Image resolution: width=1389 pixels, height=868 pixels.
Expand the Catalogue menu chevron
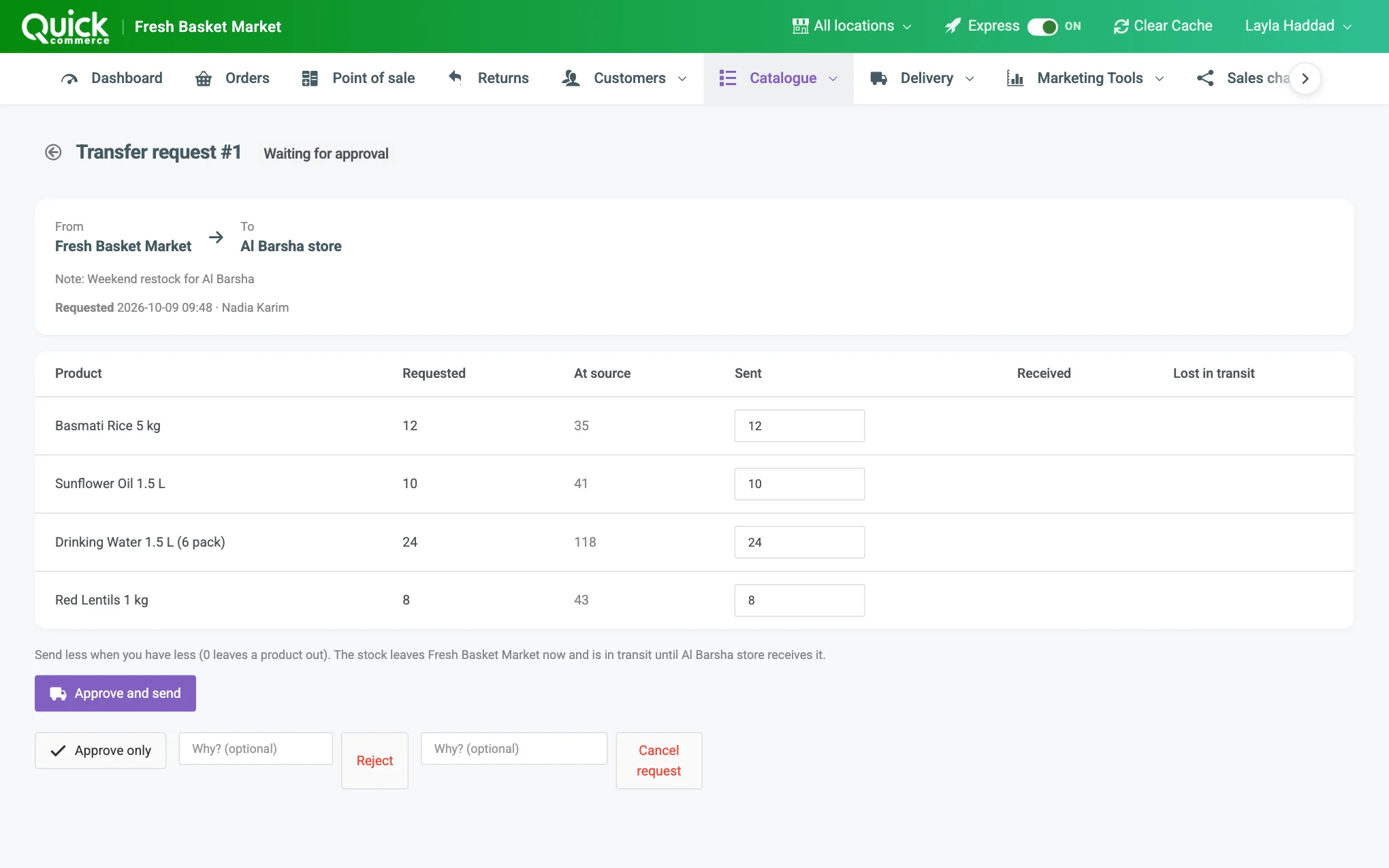[833, 79]
